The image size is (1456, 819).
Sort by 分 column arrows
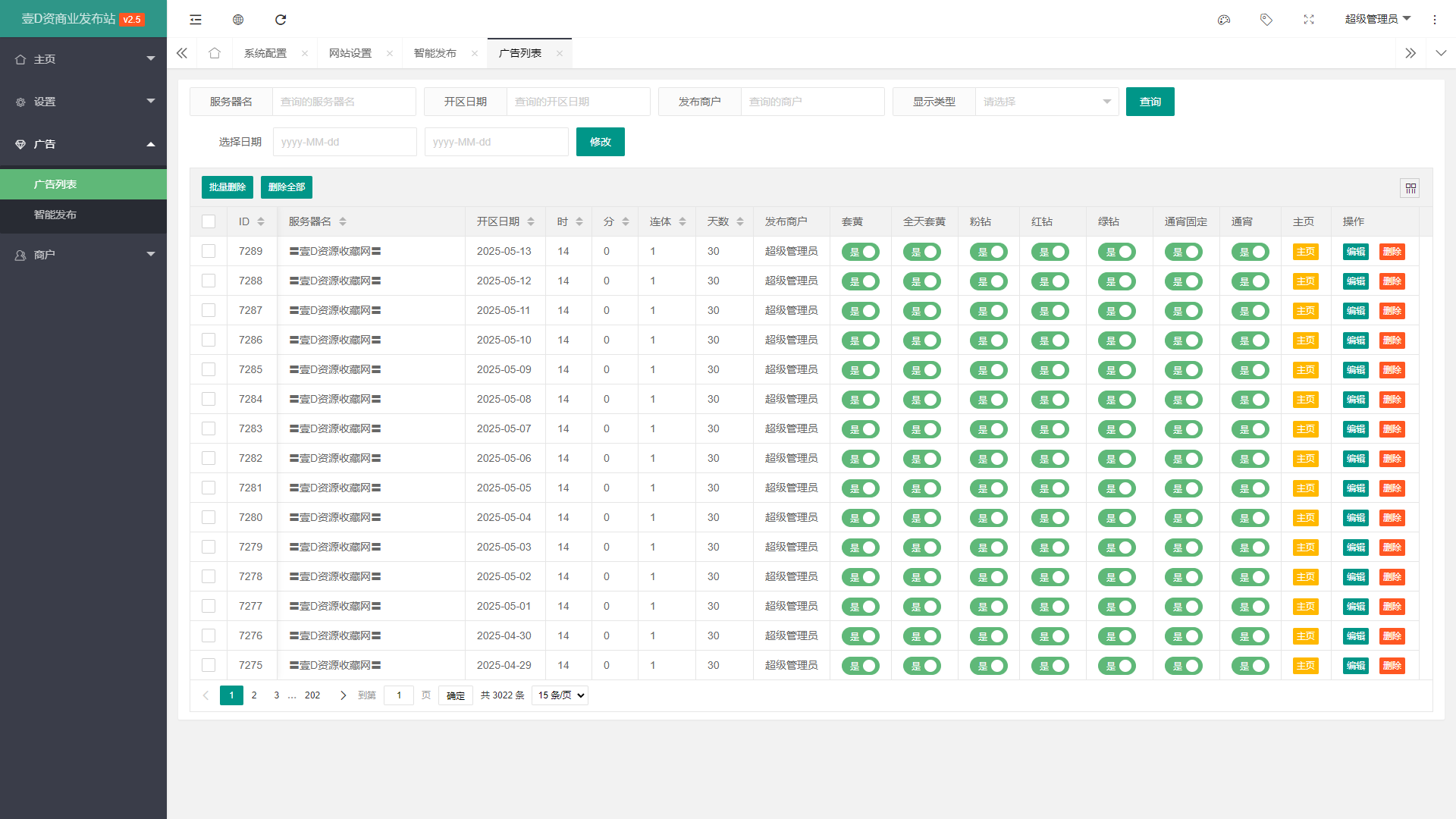(626, 221)
